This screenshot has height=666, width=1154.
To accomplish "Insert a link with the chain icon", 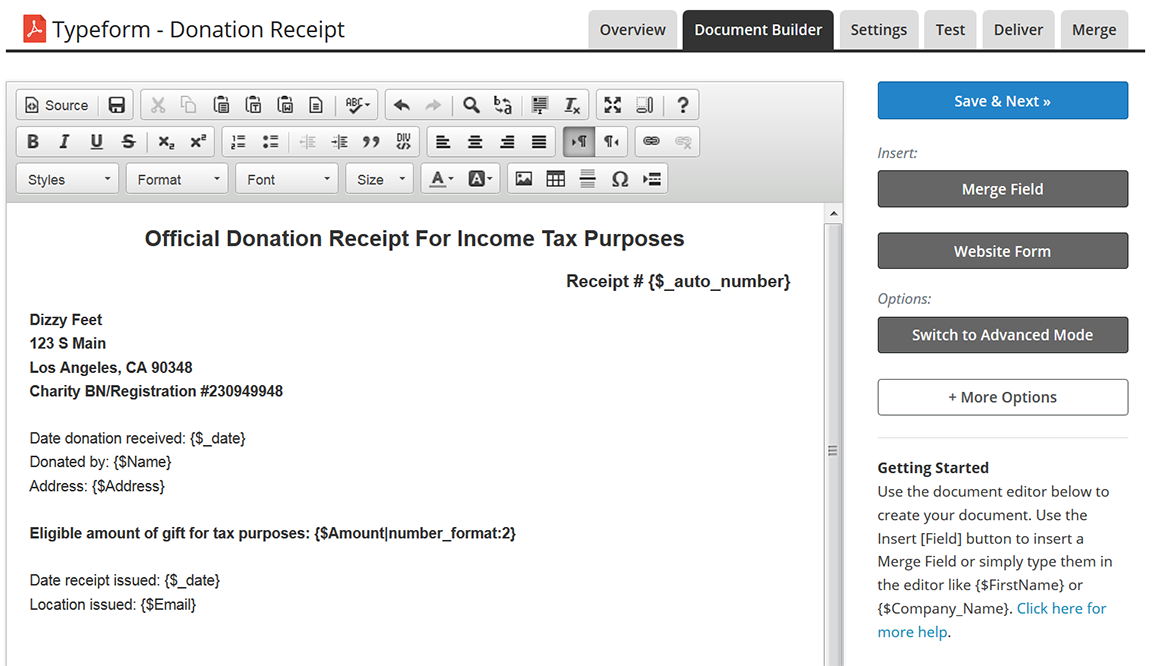I will [x=651, y=142].
